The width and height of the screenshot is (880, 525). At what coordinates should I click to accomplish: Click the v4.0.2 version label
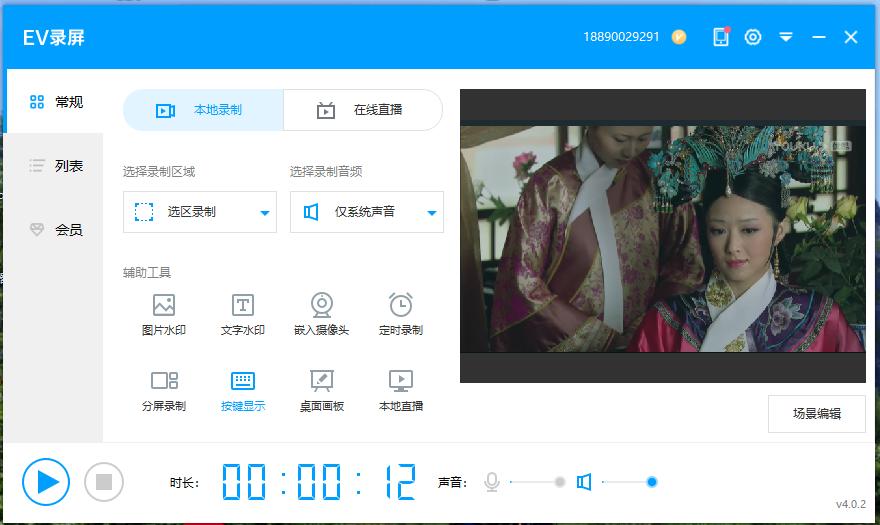(851, 504)
